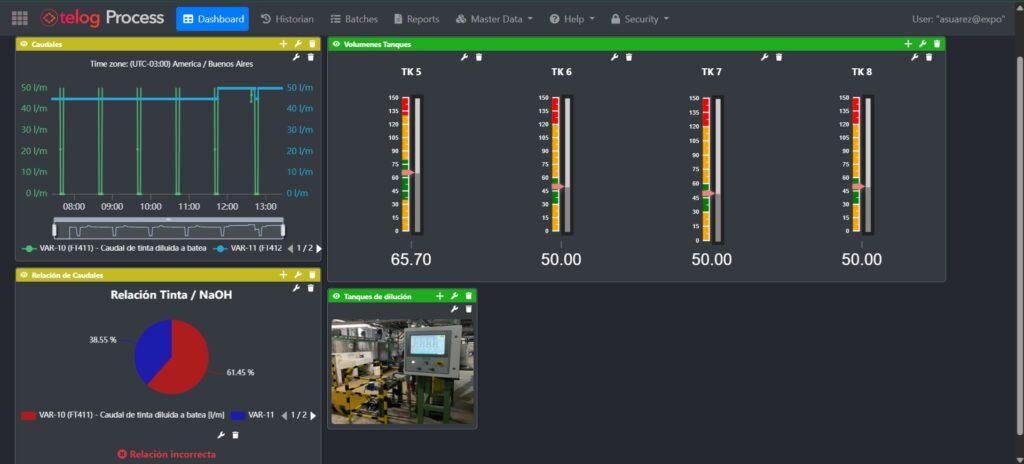
Task: Open the apps grid launcher icon
Action: click(x=20, y=19)
